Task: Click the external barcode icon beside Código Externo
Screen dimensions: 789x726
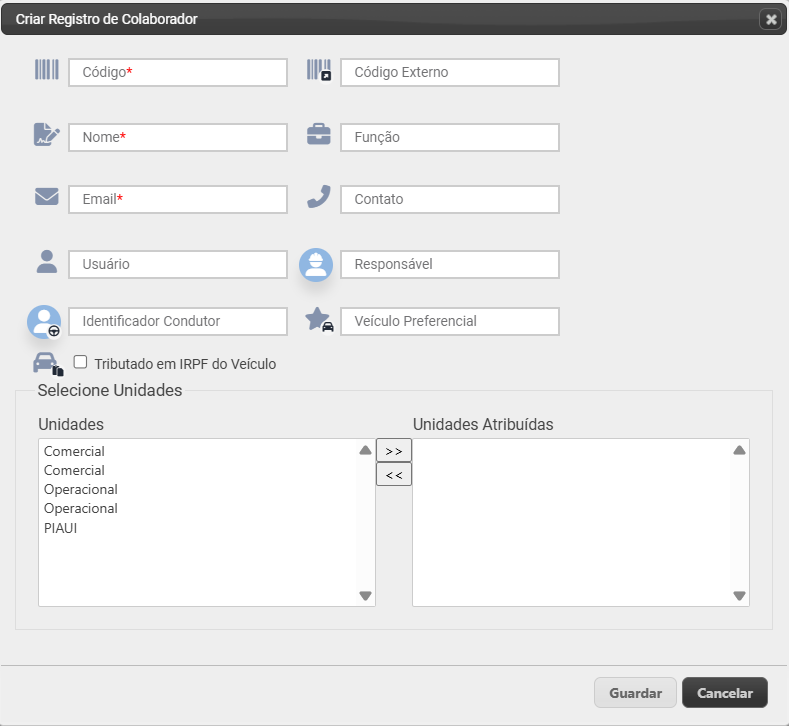Action: tap(319, 70)
